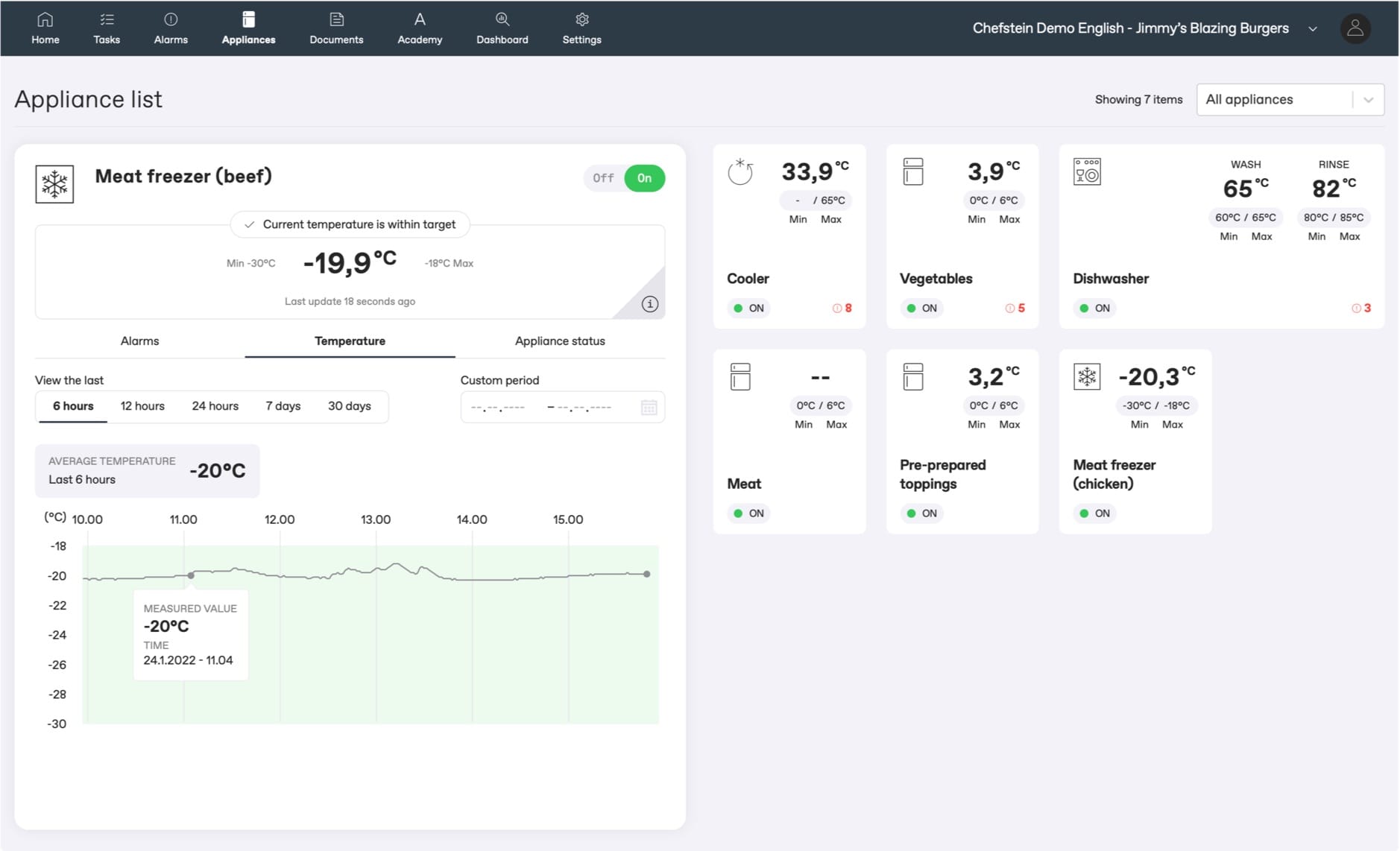Click the Dashboard magnifier icon
Image resolution: width=1400 pixels, height=851 pixels.
click(x=502, y=19)
